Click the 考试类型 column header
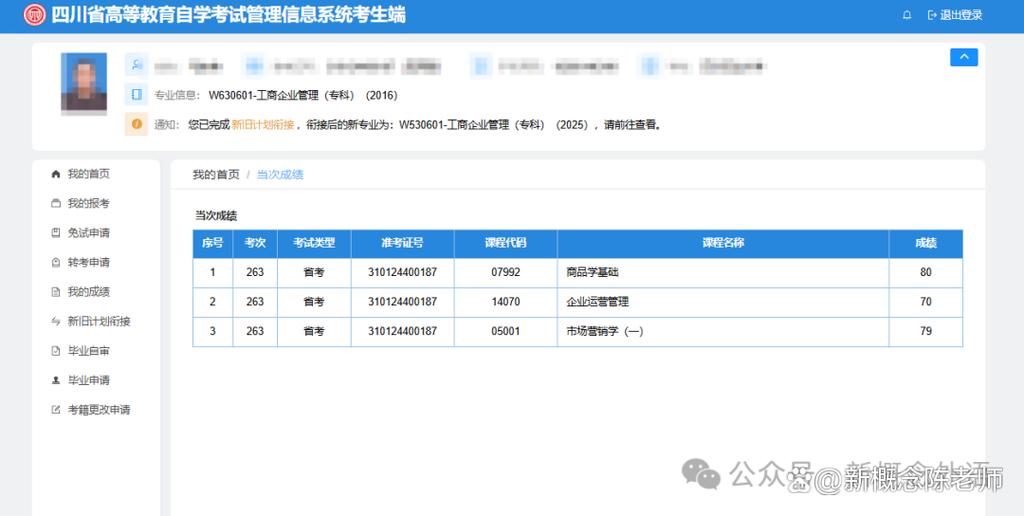The image size is (1024, 516). click(314, 243)
